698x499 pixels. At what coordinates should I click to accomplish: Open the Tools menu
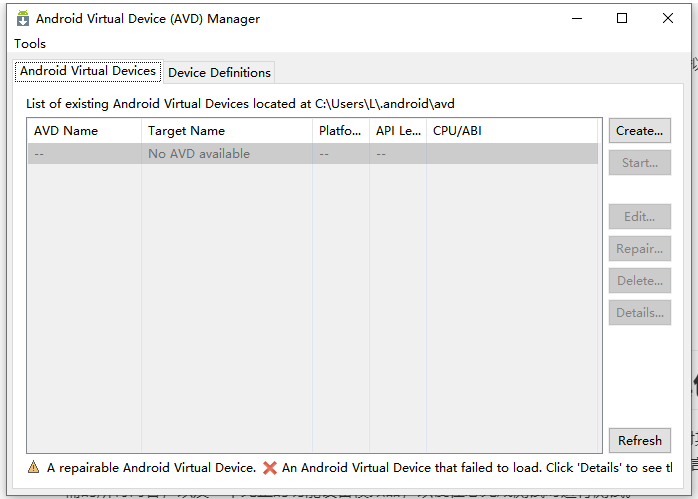pyautogui.click(x=30, y=44)
